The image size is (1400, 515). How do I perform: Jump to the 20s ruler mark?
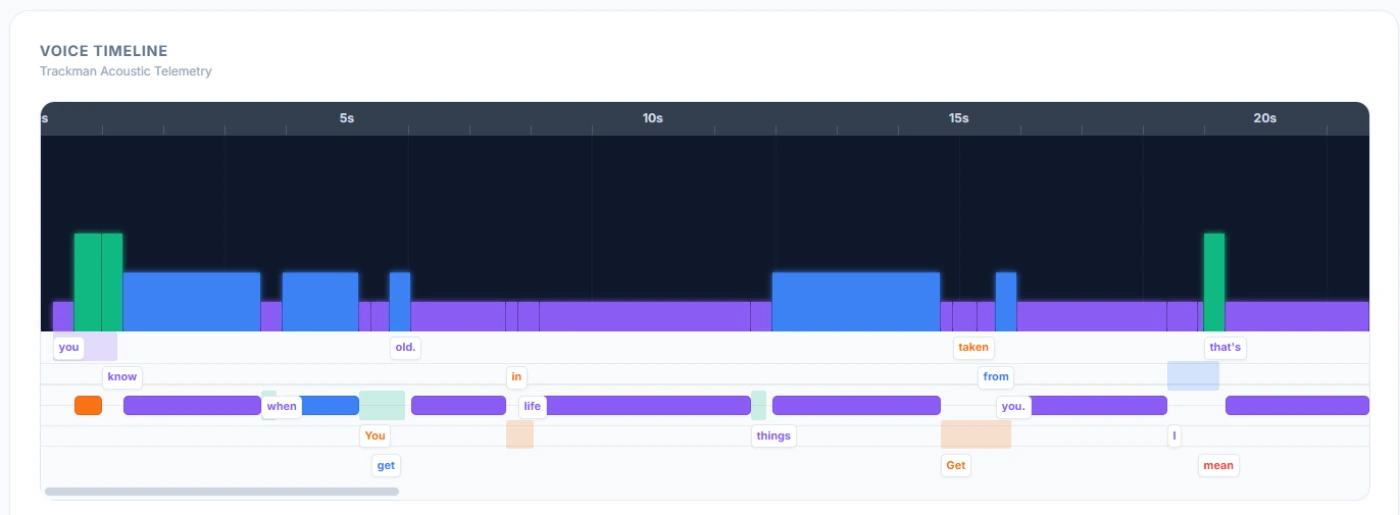[x=1265, y=118]
